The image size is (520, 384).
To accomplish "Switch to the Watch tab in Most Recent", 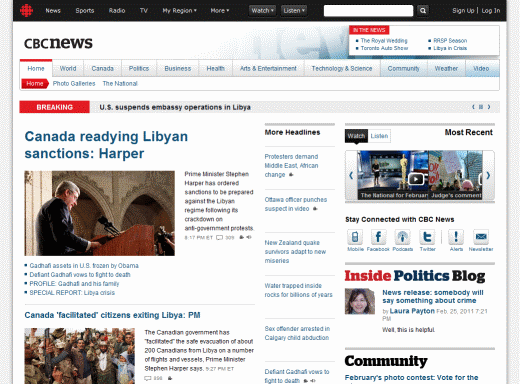I will click(356, 136).
